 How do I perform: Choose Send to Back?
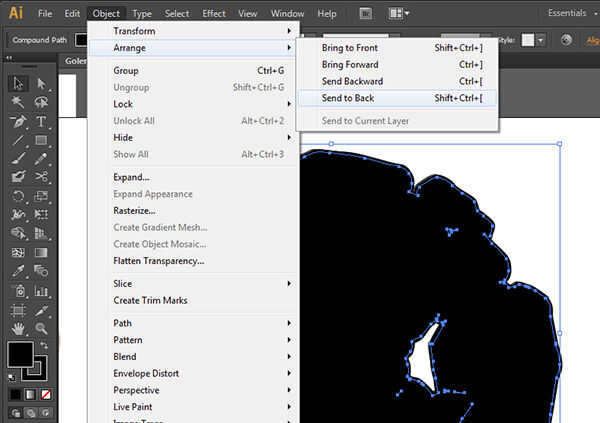(x=397, y=98)
